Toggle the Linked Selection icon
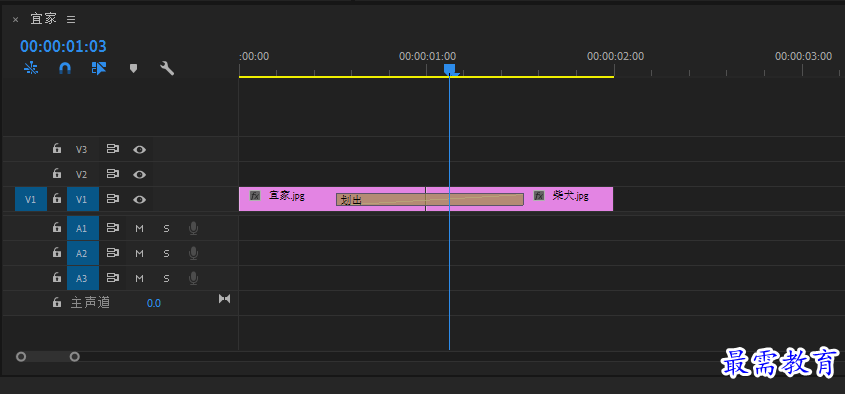 coord(99,68)
